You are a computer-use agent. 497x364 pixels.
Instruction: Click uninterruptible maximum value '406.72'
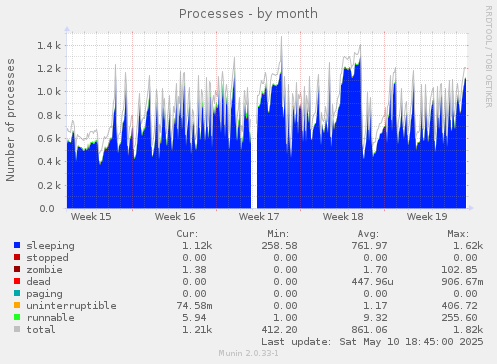click(x=459, y=306)
